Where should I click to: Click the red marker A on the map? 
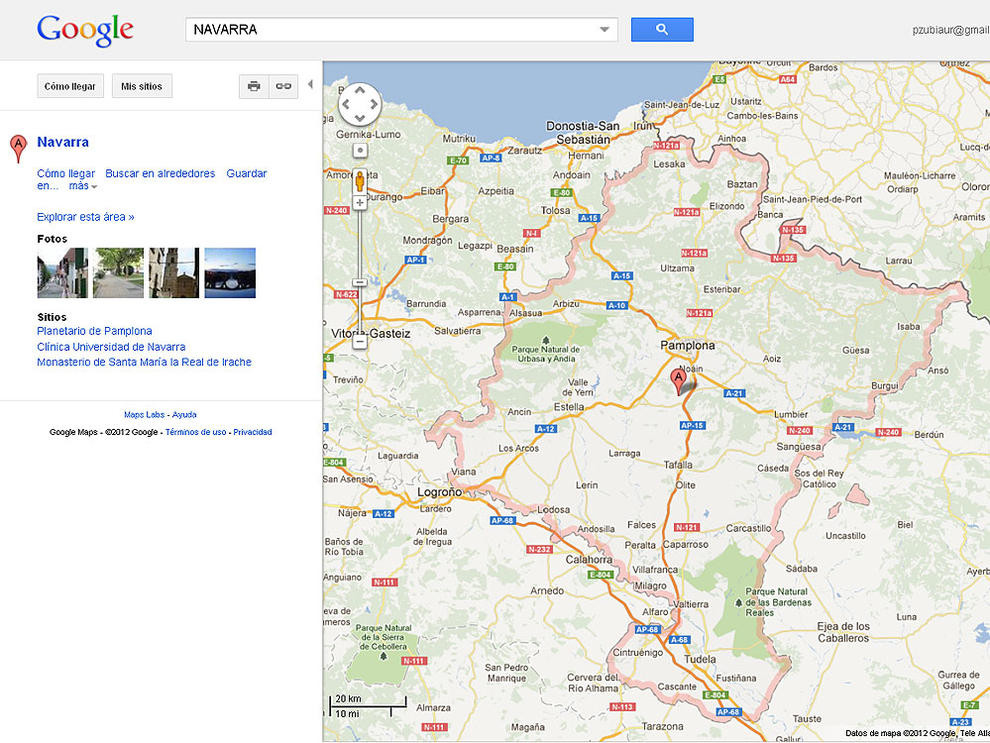point(678,382)
